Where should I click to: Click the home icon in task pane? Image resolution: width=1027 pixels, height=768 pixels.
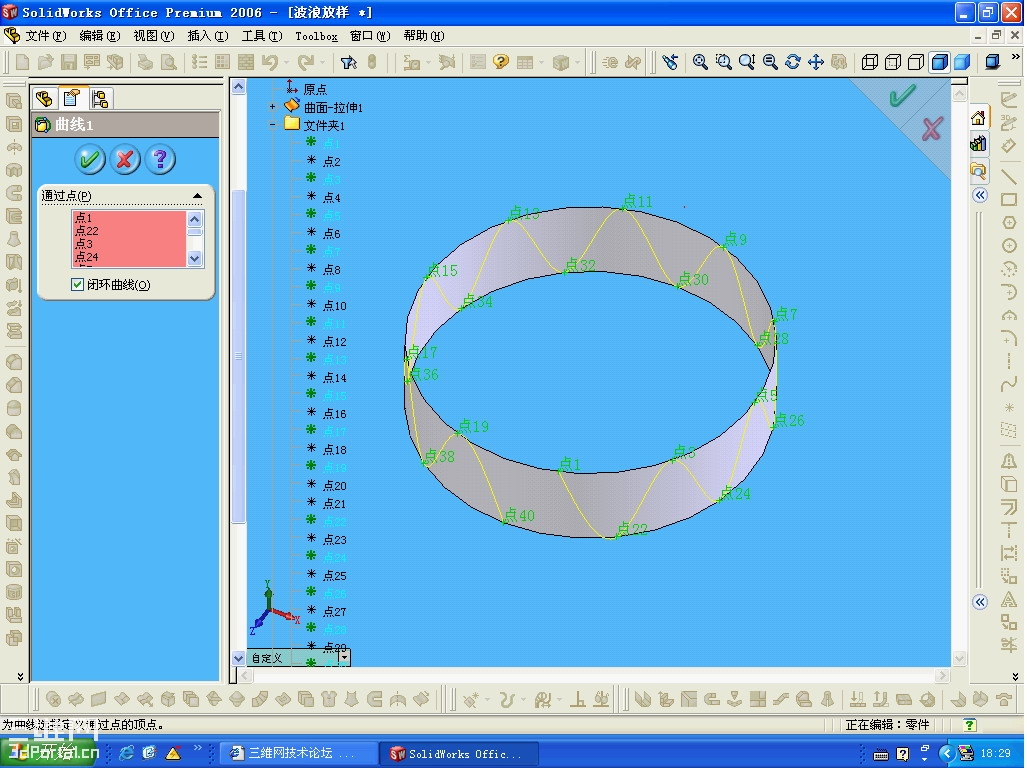click(x=978, y=119)
